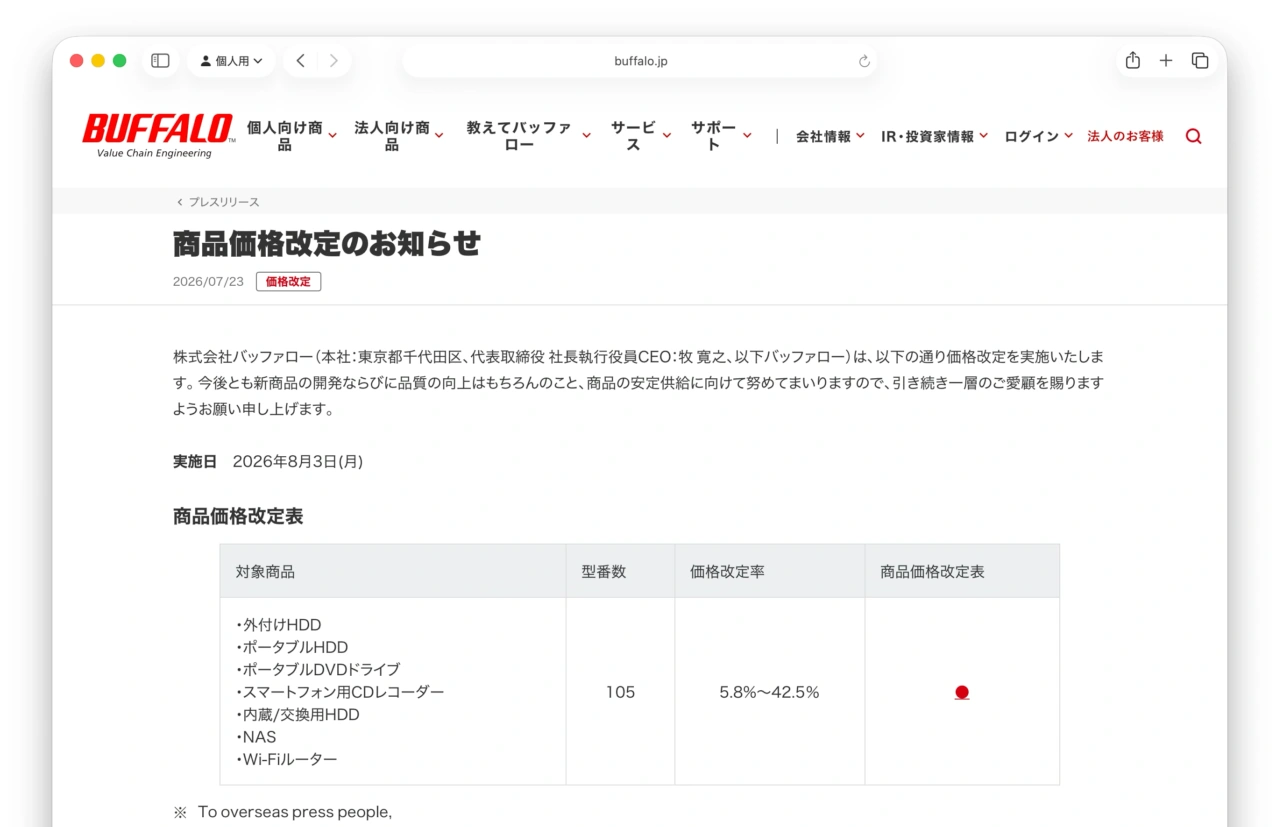This screenshot has width=1280, height=827.
Task: Click the buffalo.jp address bar
Action: click(640, 61)
